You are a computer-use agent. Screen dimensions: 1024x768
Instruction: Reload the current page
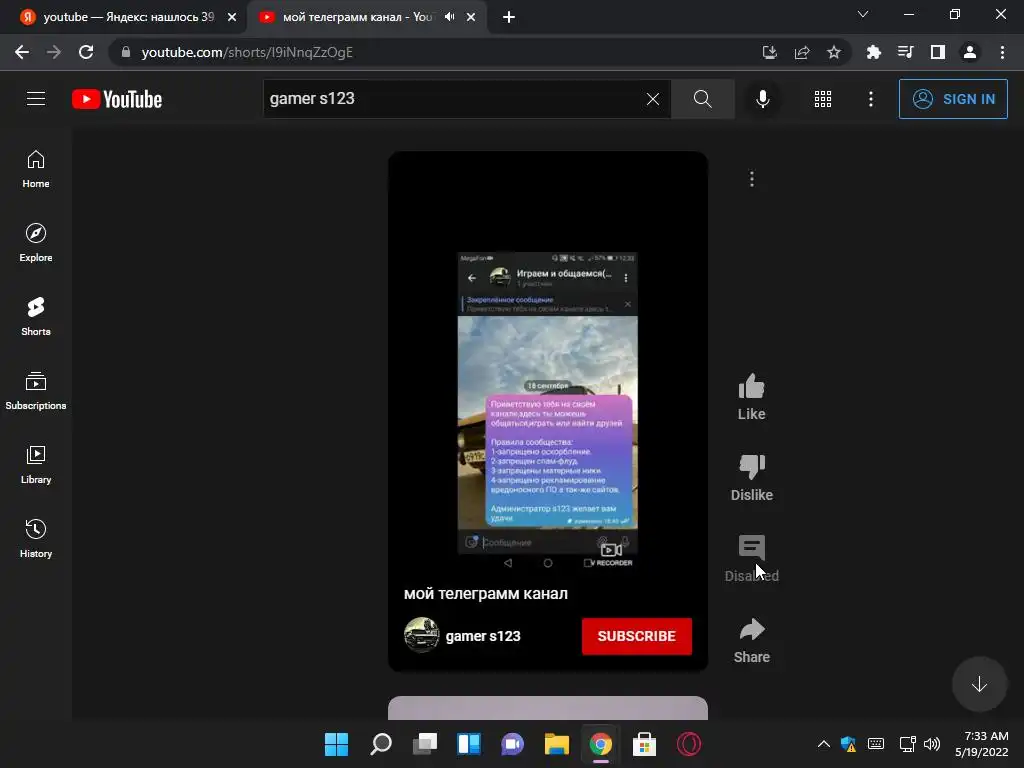point(86,52)
